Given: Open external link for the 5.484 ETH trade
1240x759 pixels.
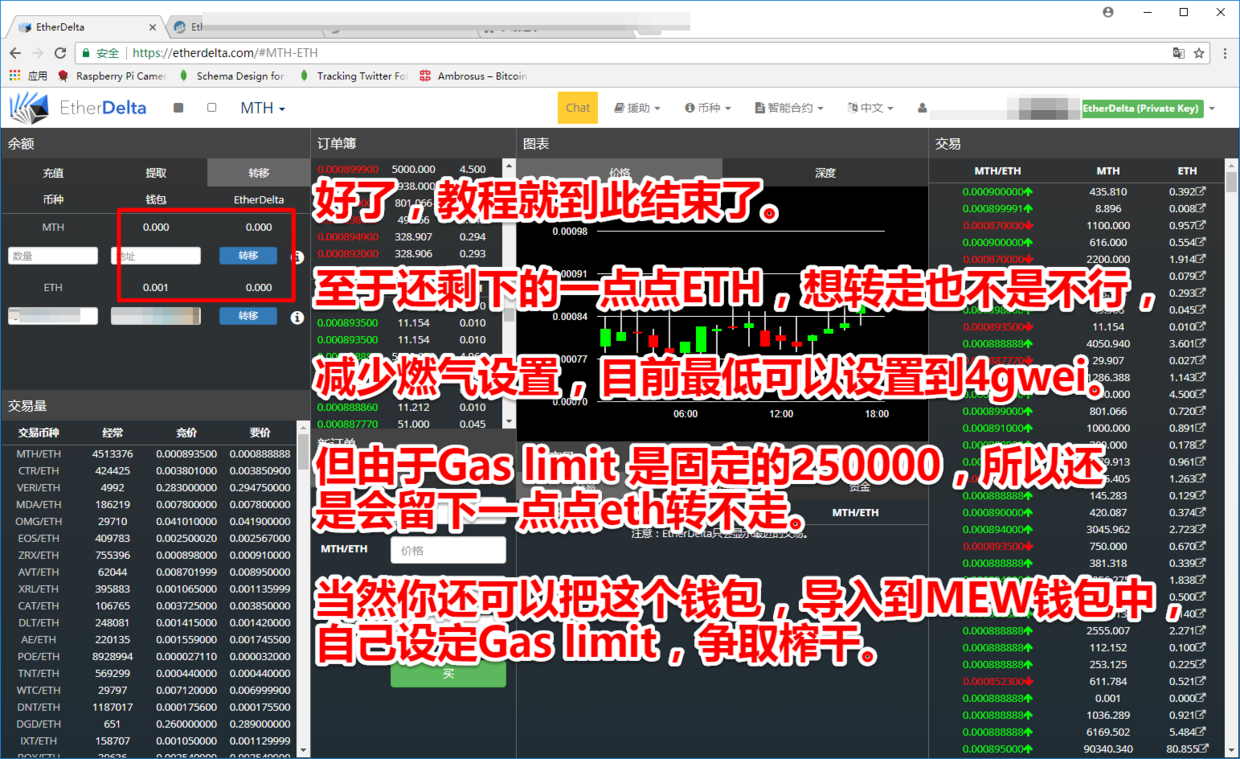Looking at the screenshot, I should click(x=1201, y=732).
